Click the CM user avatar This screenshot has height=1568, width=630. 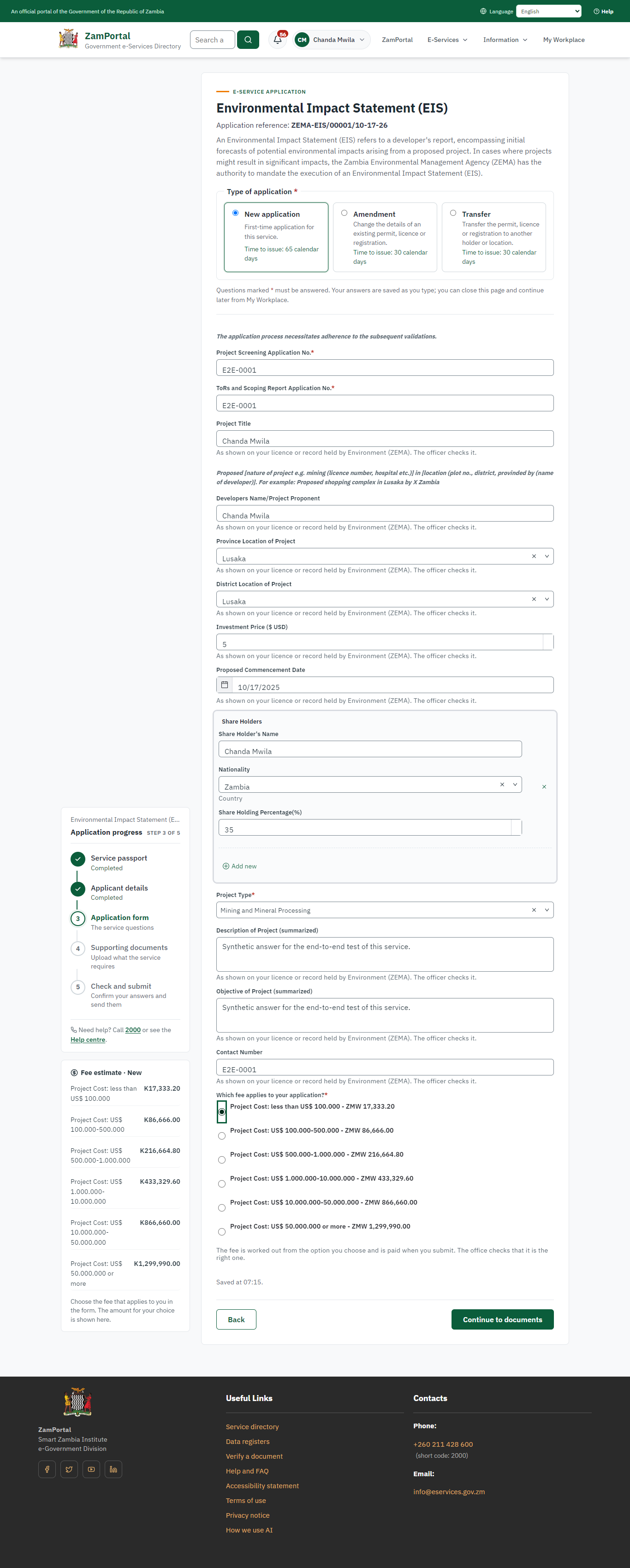coord(302,40)
